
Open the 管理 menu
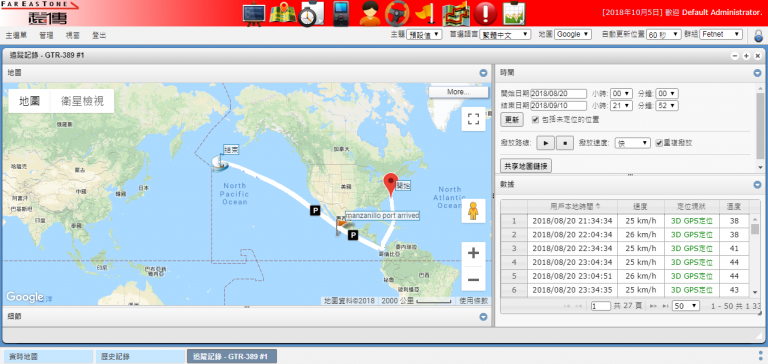pyautogui.click(x=46, y=35)
